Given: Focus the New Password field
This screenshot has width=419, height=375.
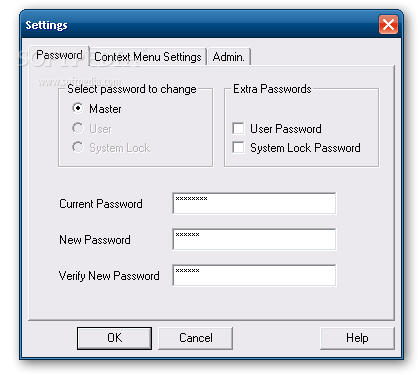Looking at the screenshot, I should pyautogui.click(x=254, y=239).
